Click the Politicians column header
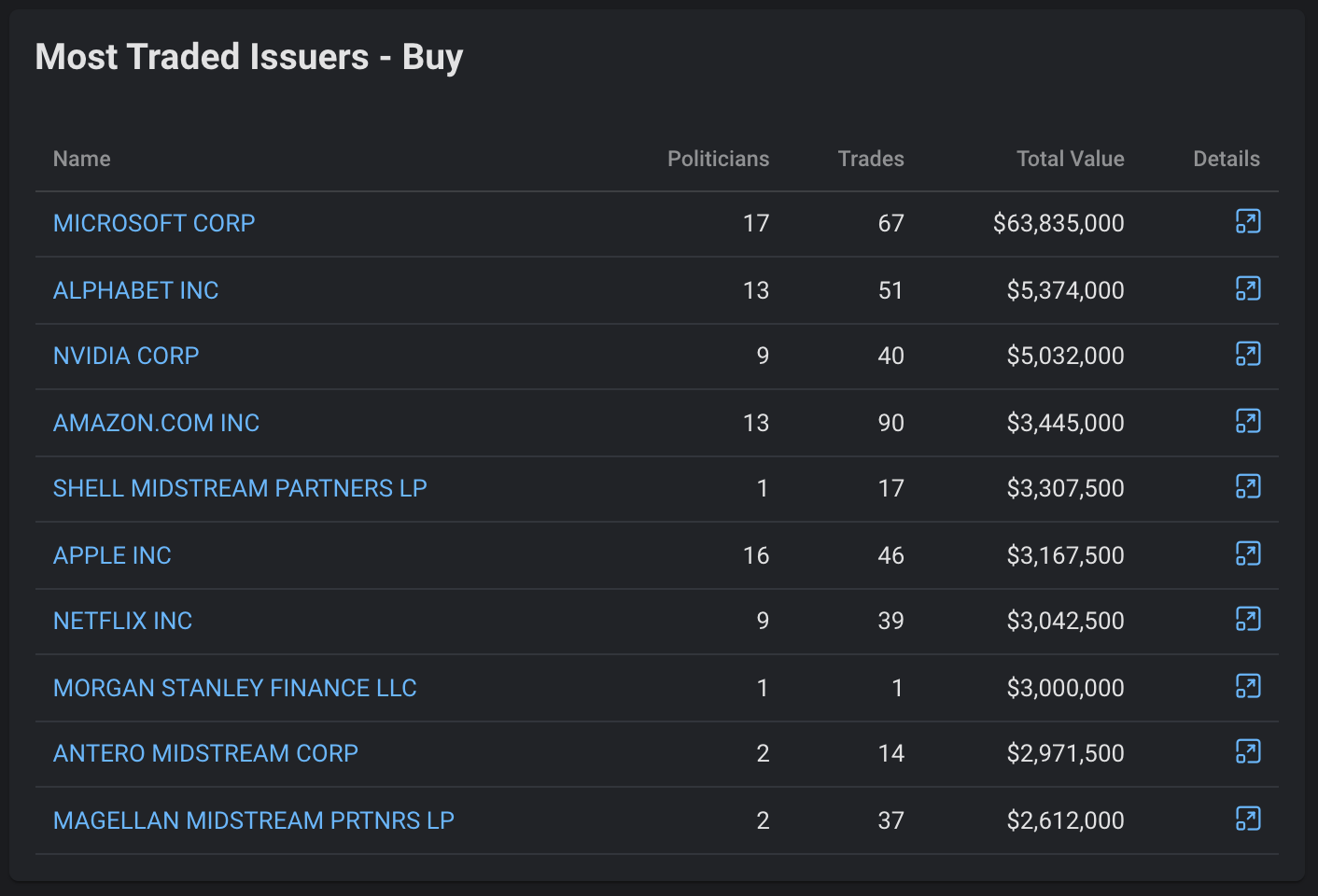1318x896 pixels. point(718,159)
